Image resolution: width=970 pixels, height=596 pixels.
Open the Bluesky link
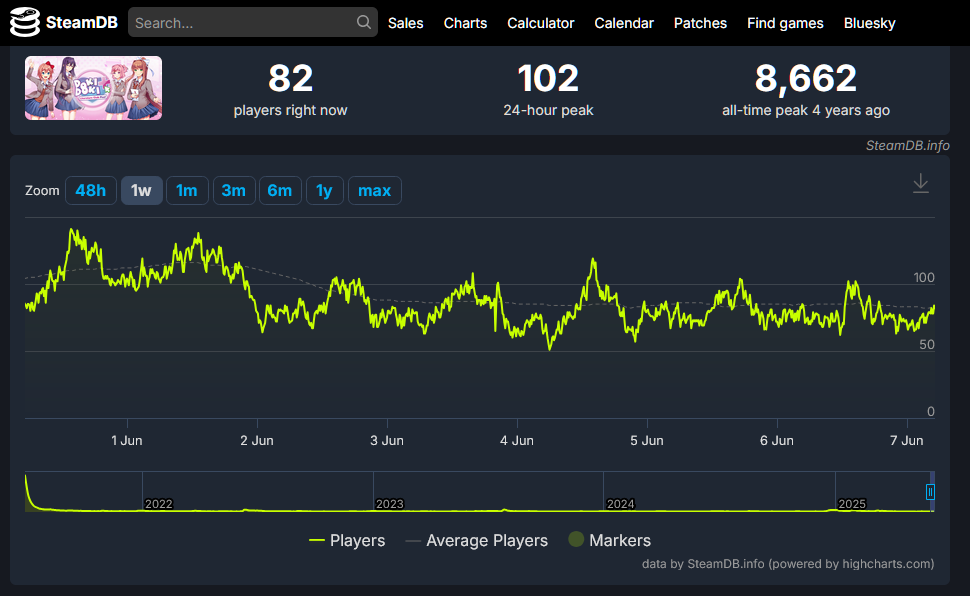pos(869,23)
